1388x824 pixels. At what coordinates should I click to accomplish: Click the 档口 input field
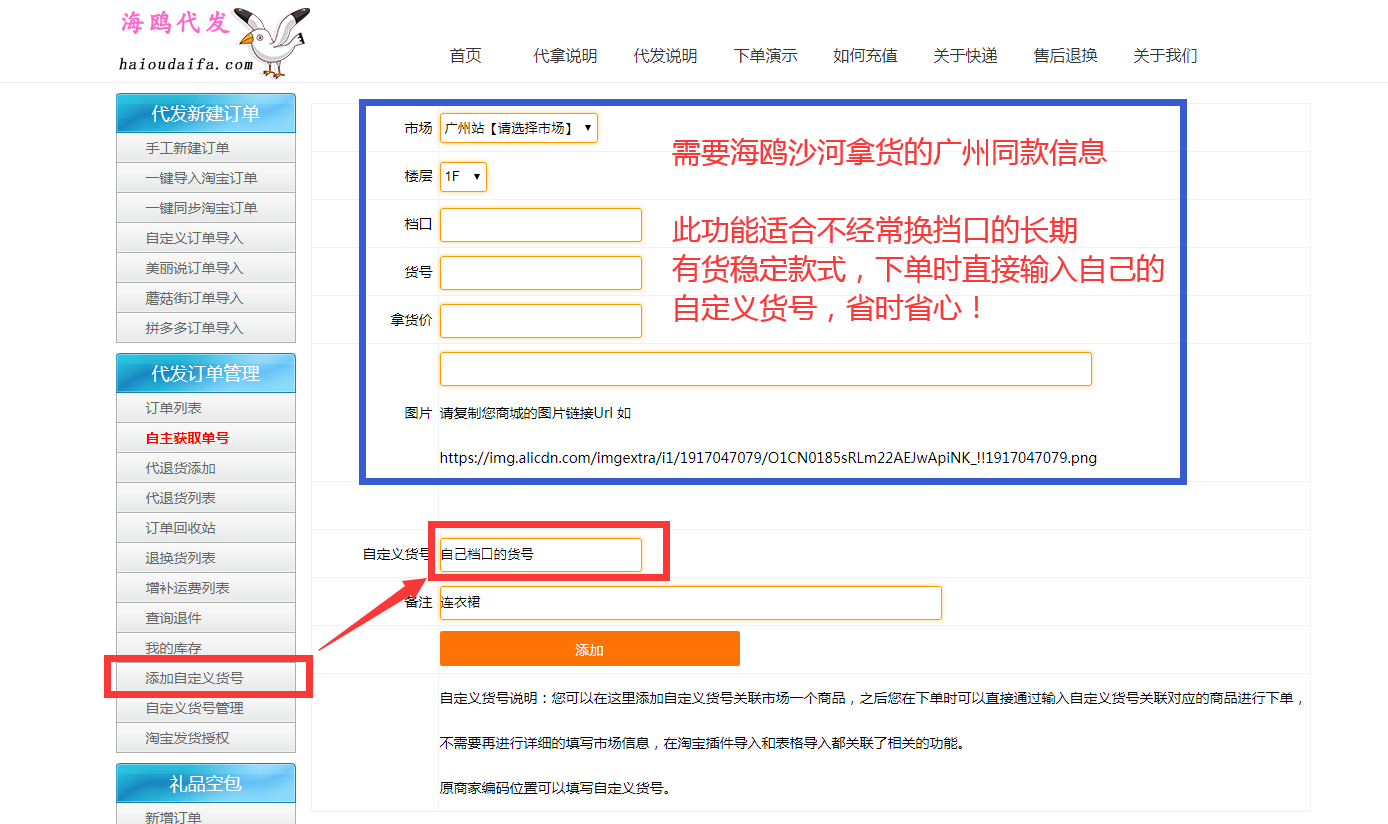pos(540,225)
